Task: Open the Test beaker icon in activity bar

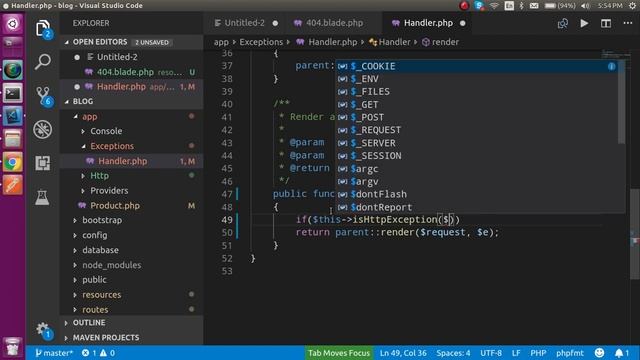Action: [x=42, y=198]
